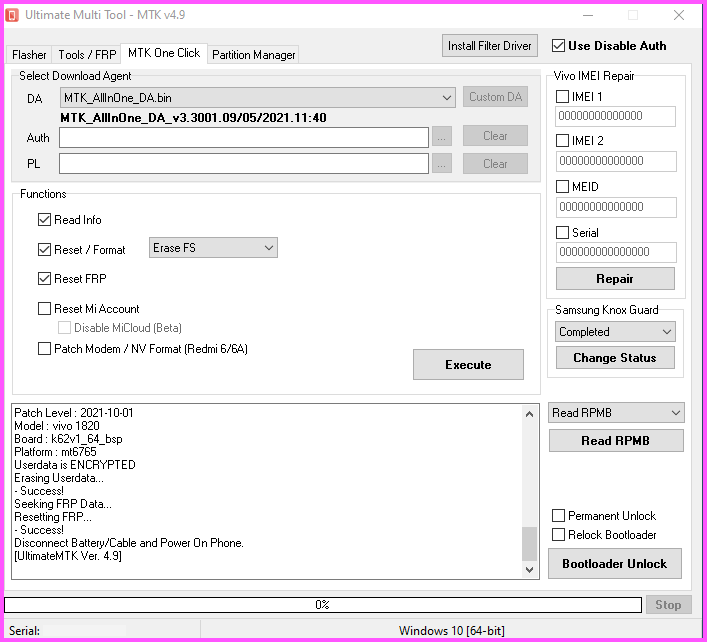
Task: Click log line 'Patch Level : 2021-10-01'
Action: [74, 413]
